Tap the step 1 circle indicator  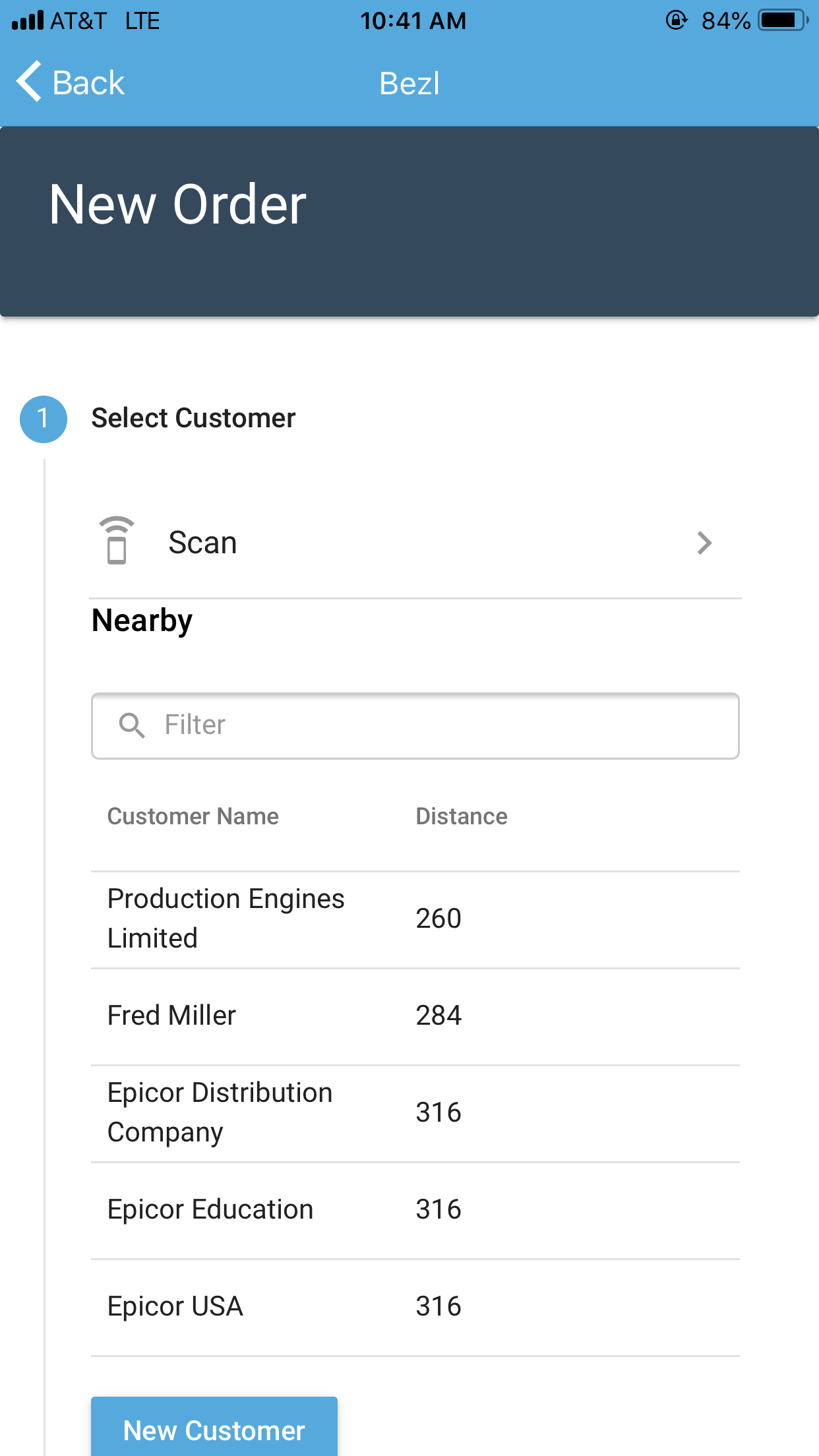coord(44,419)
